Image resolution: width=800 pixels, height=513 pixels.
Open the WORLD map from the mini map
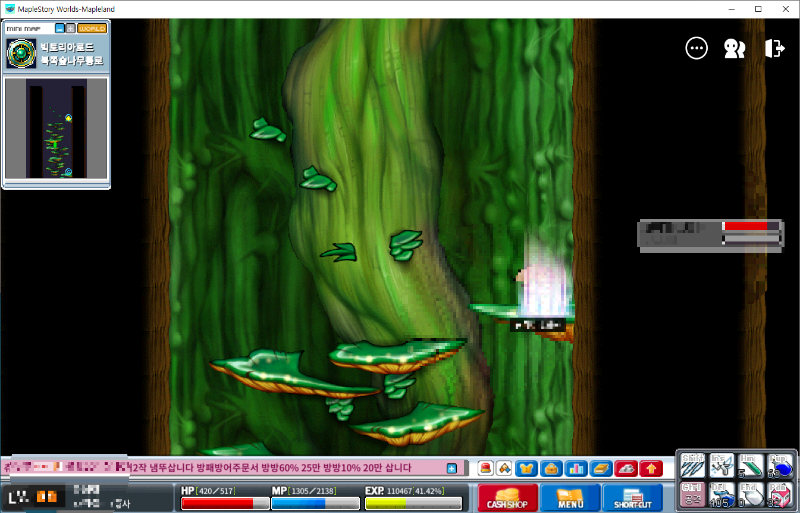(92, 29)
